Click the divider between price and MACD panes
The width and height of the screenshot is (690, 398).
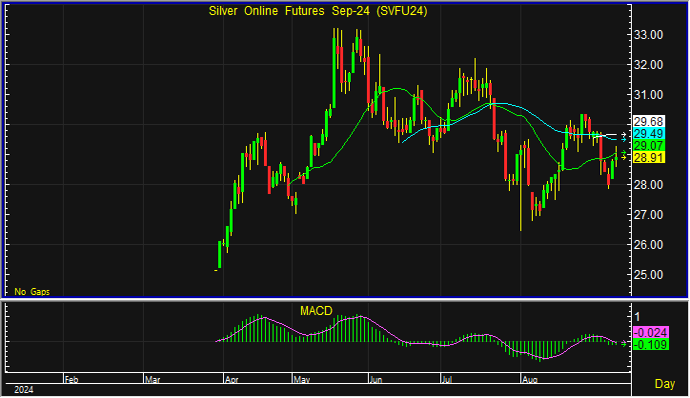(x=345, y=299)
